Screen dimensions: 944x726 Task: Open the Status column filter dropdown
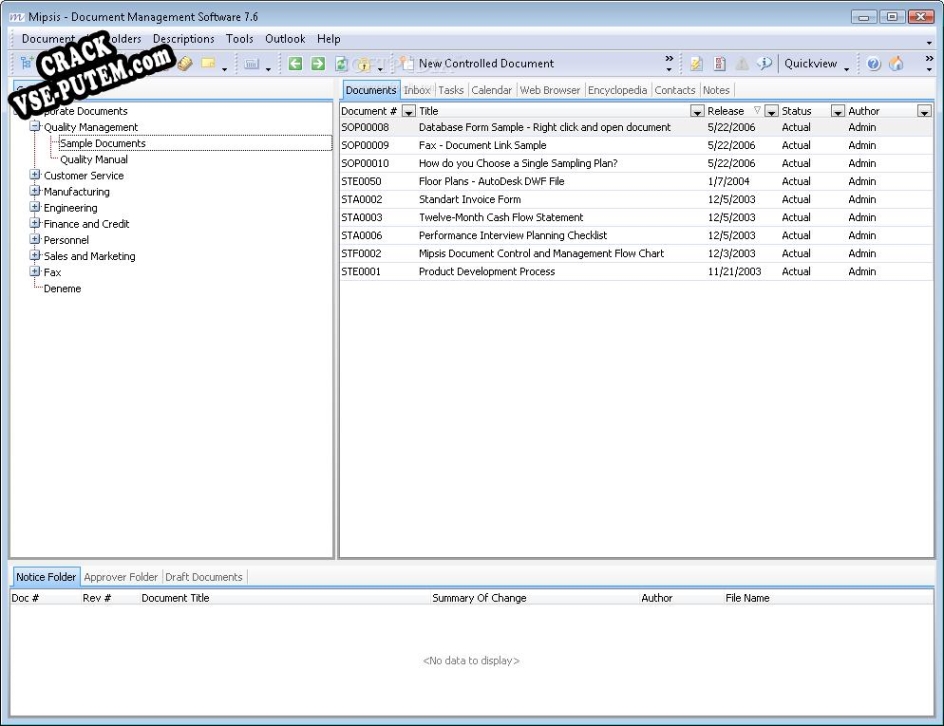pyautogui.click(x=837, y=111)
